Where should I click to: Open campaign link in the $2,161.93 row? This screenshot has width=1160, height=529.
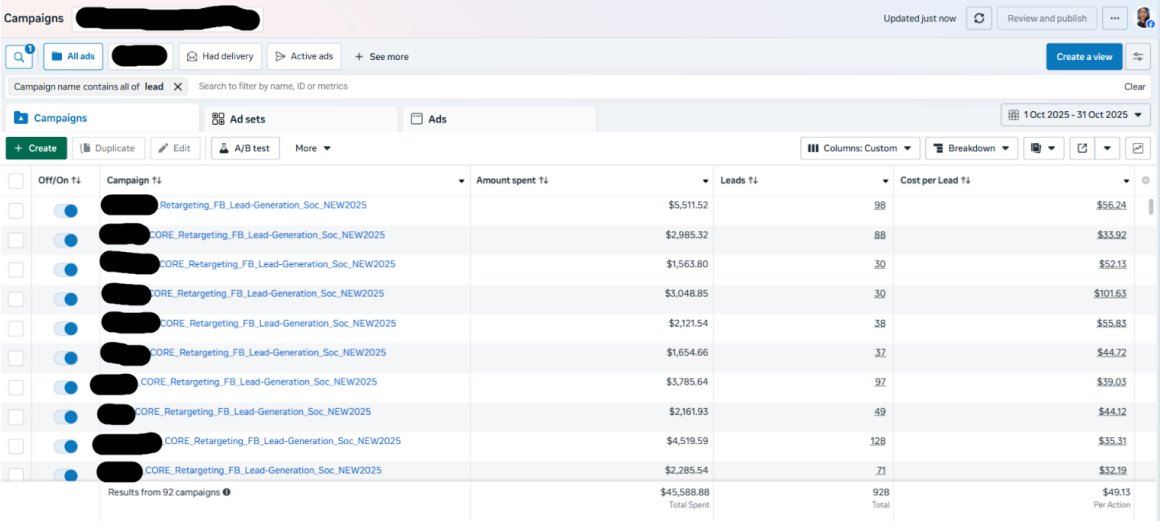[x=252, y=411]
